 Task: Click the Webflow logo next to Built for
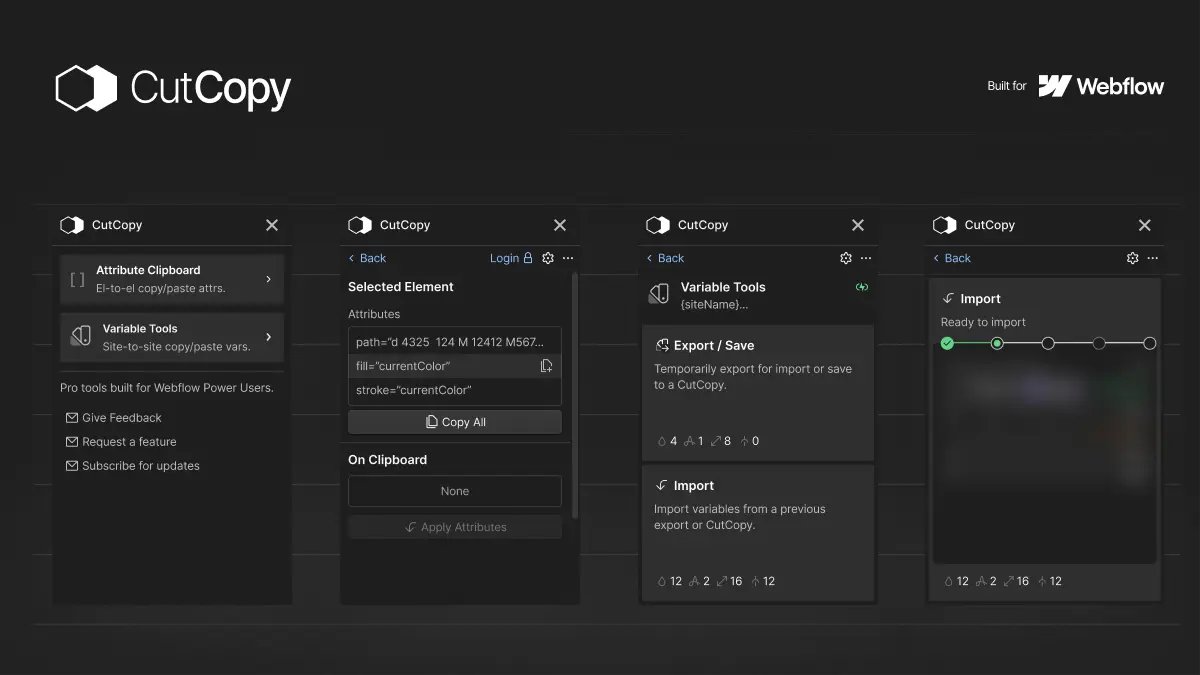1101,86
